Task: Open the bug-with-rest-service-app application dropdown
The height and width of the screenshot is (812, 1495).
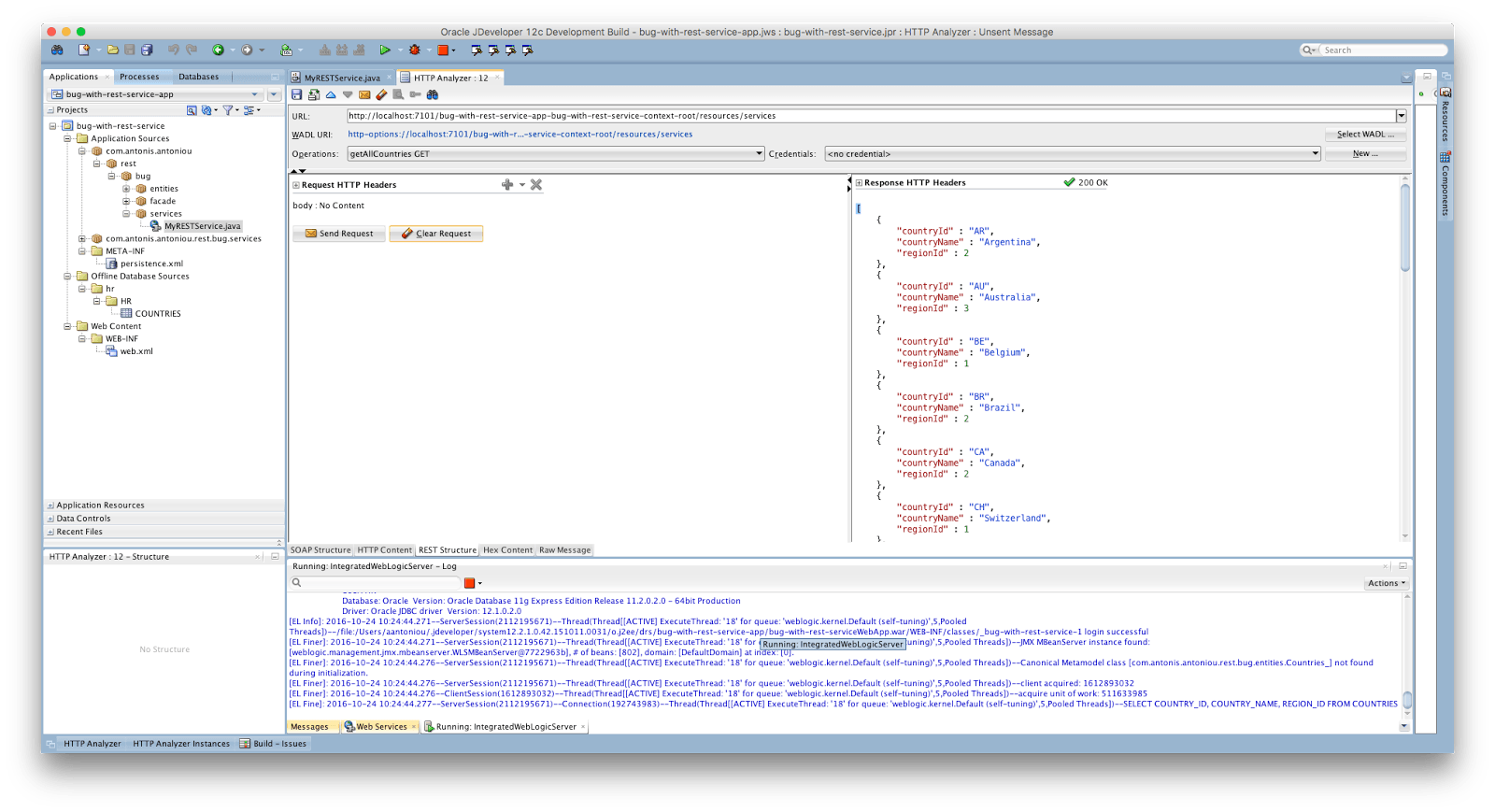Action: pos(156,94)
